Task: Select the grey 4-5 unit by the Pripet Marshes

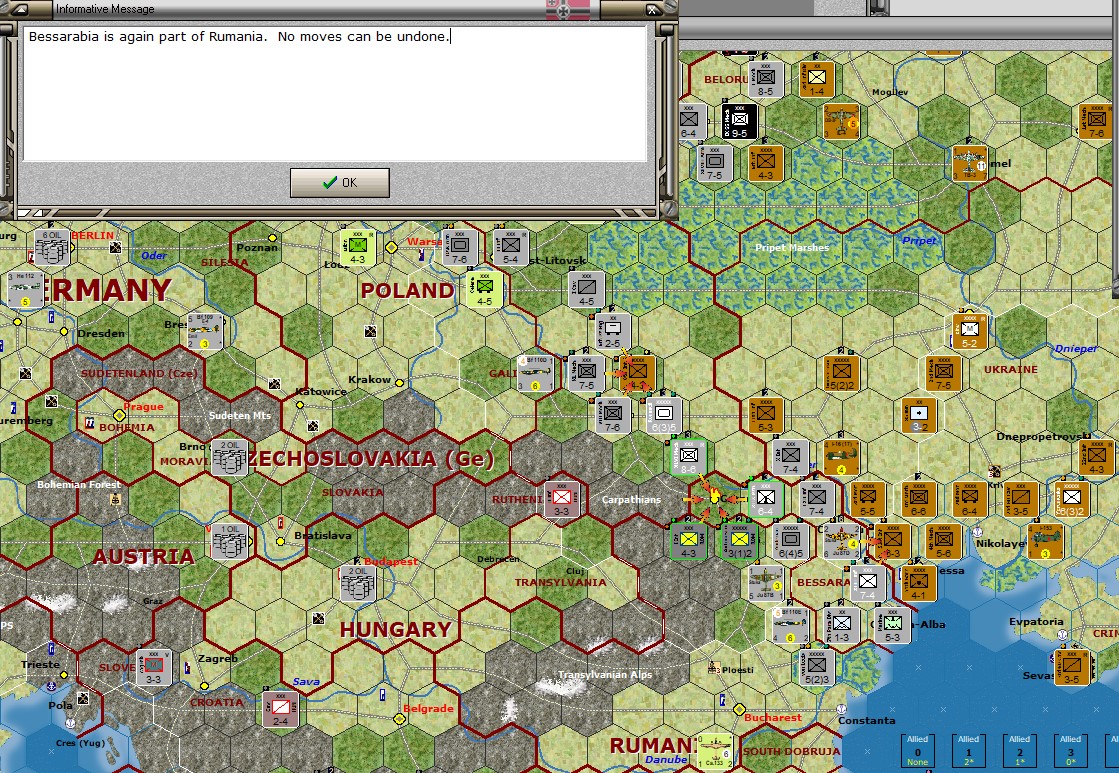Action: (x=587, y=290)
